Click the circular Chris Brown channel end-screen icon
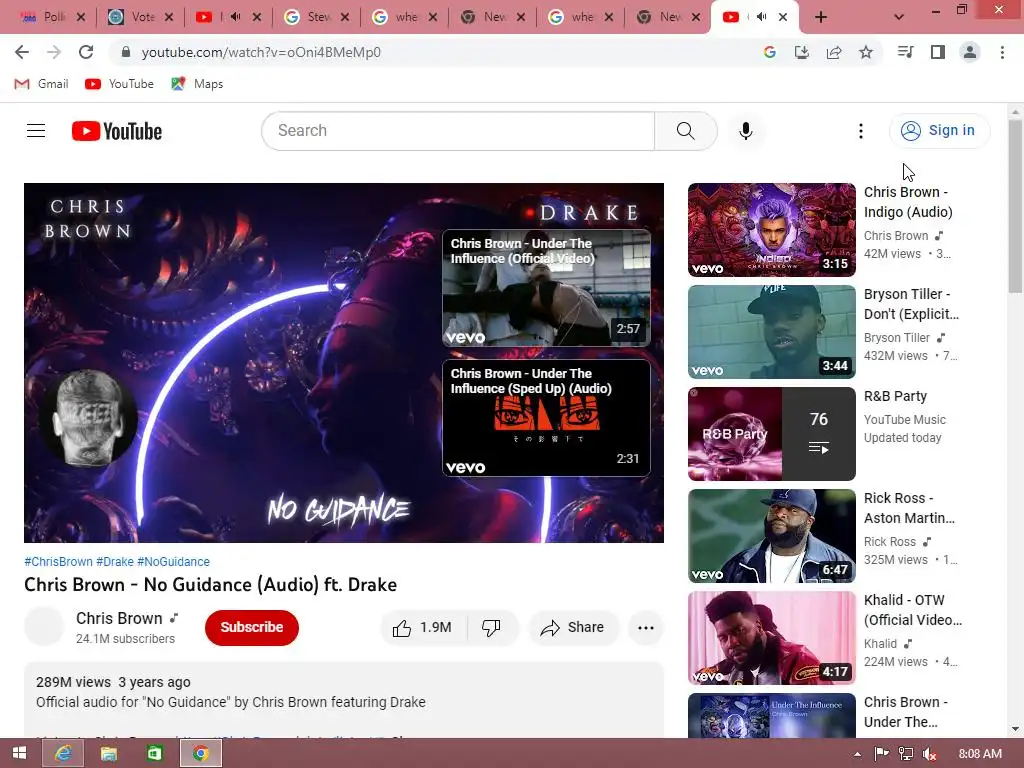1024x768 pixels. tap(88, 418)
